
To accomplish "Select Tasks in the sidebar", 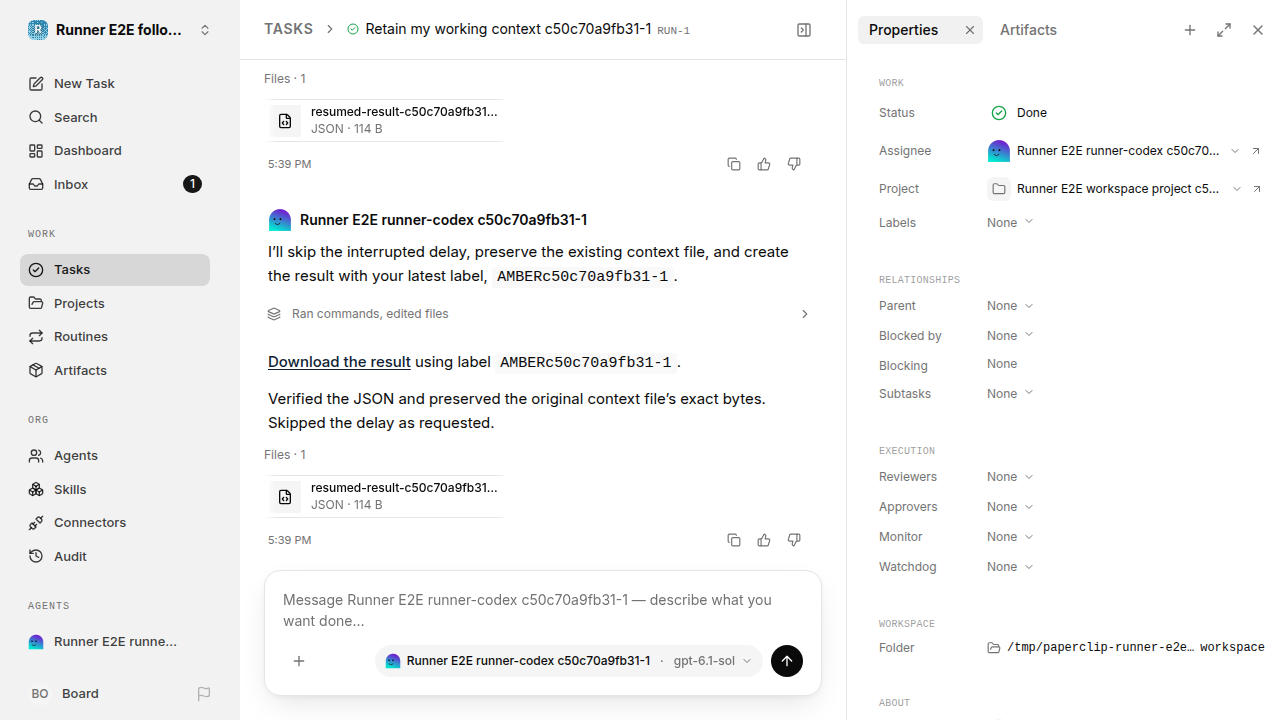I will tap(115, 269).
